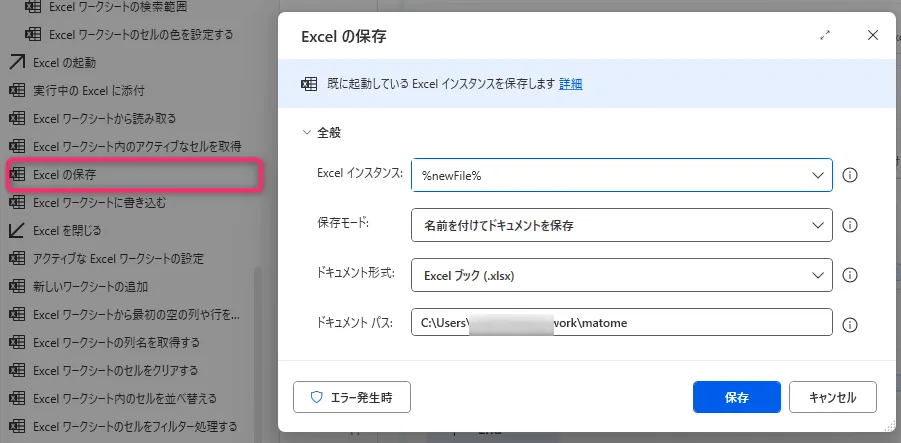Open the 保存モード dropdown
This screenshot has height=443, width=901.
coord(817,225)
